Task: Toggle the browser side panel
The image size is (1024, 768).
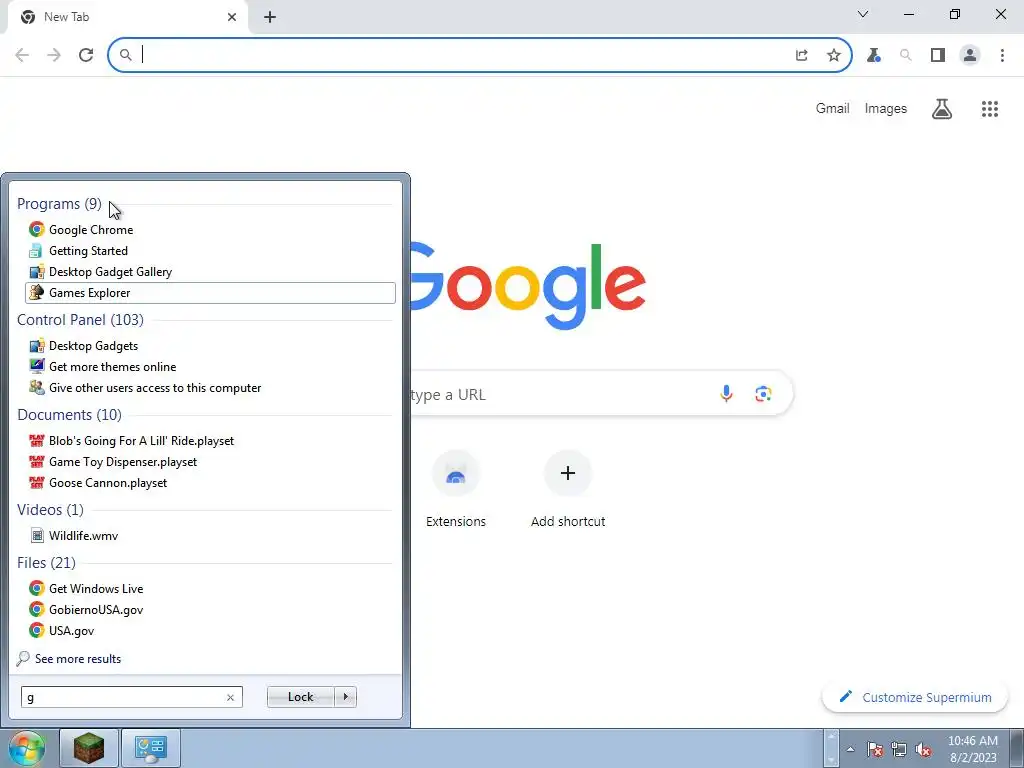Action: [938, 55]
